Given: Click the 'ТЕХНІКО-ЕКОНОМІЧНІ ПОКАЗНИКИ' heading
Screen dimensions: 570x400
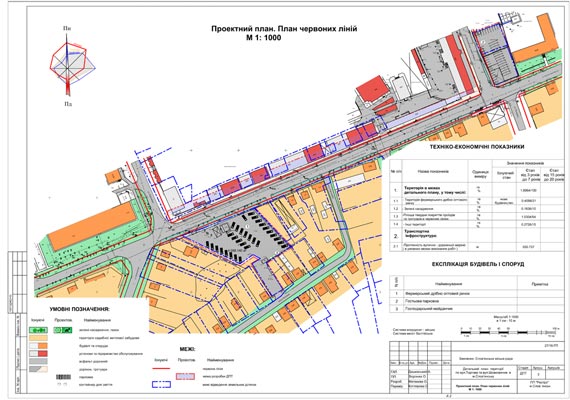Looking at the screenshot, I should pyautogui.click(x=477, y=147).
